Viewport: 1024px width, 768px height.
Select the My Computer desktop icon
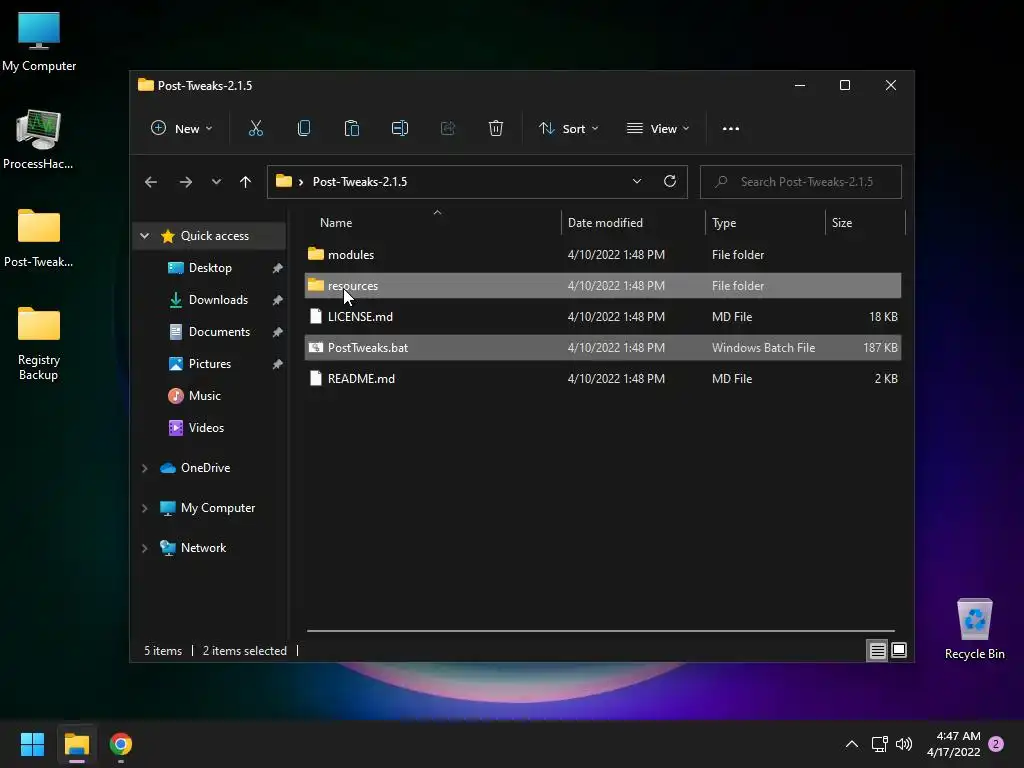pyautogui.click(x=39, y=42)
